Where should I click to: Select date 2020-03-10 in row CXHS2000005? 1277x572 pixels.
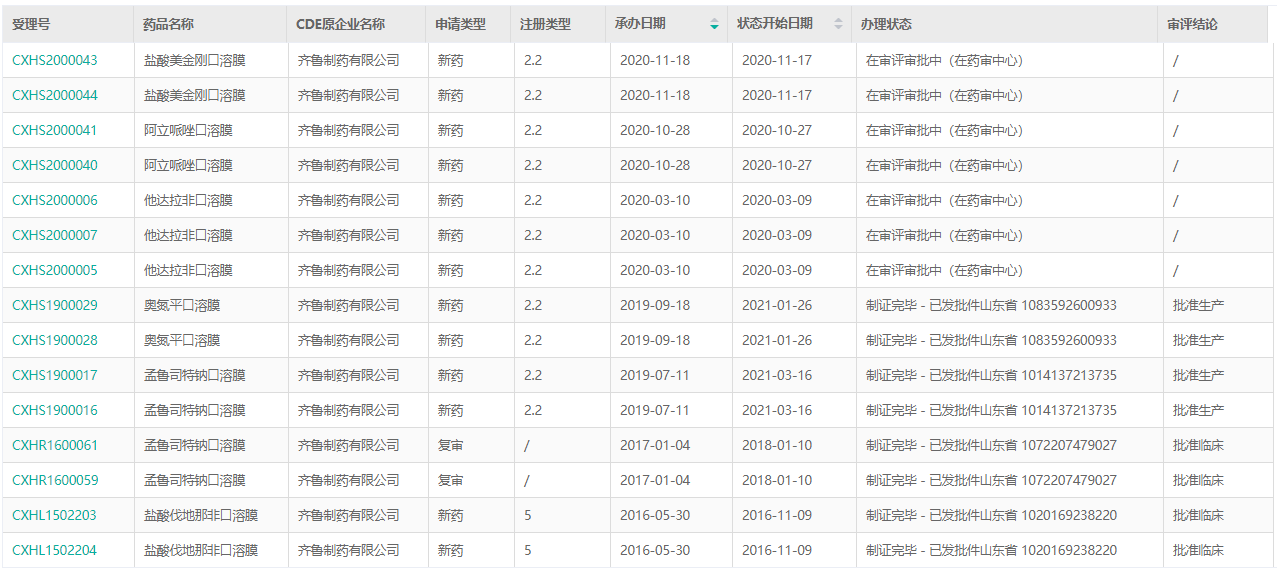pyautogui.click(x=655, y=270)
